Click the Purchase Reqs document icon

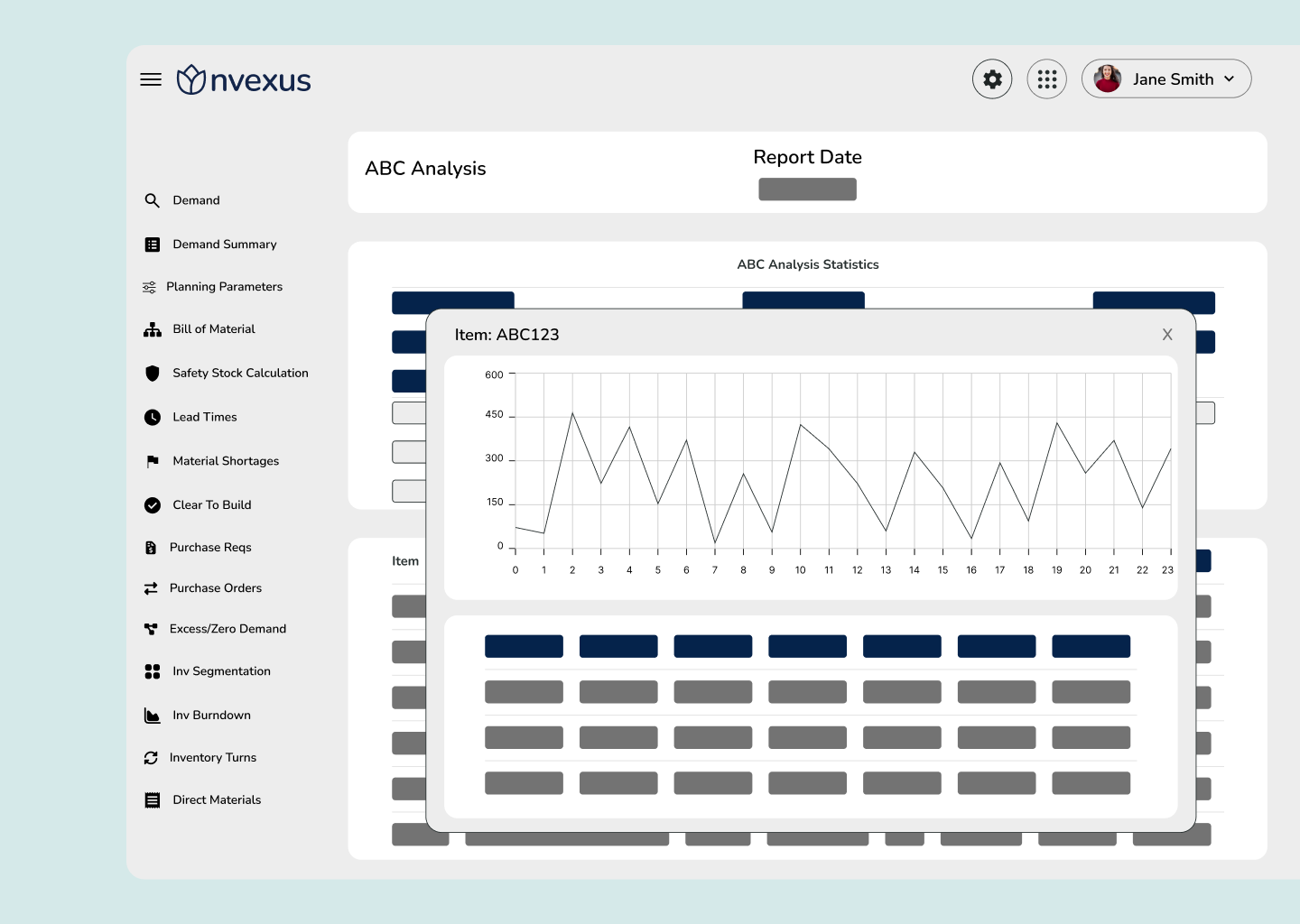(x=151, y=548)
